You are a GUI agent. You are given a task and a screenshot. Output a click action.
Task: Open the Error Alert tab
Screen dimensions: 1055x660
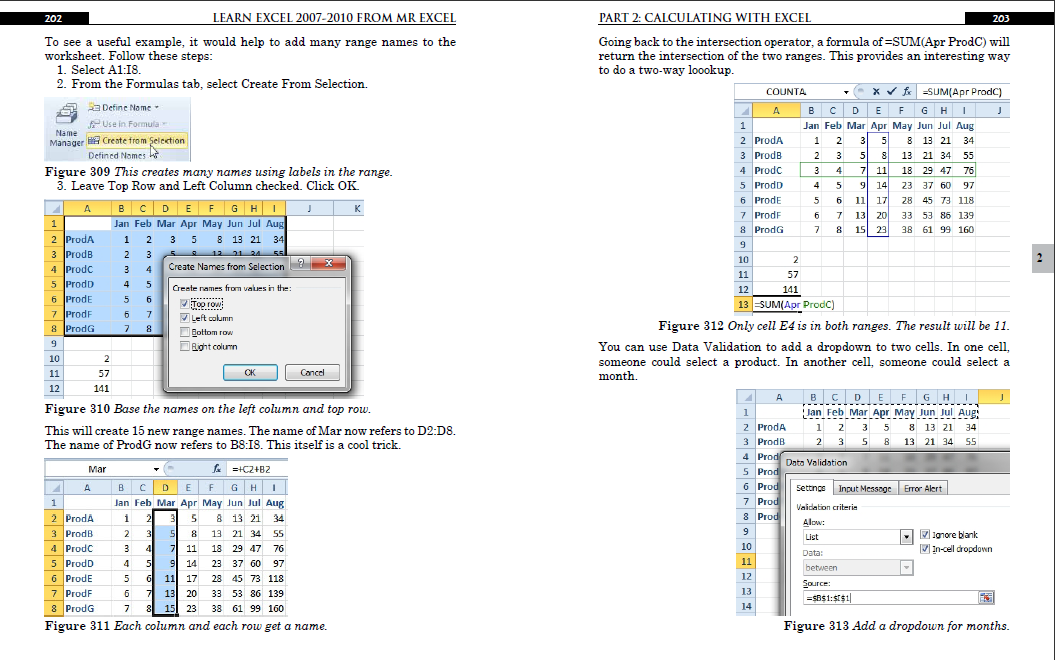pos(923,488)
